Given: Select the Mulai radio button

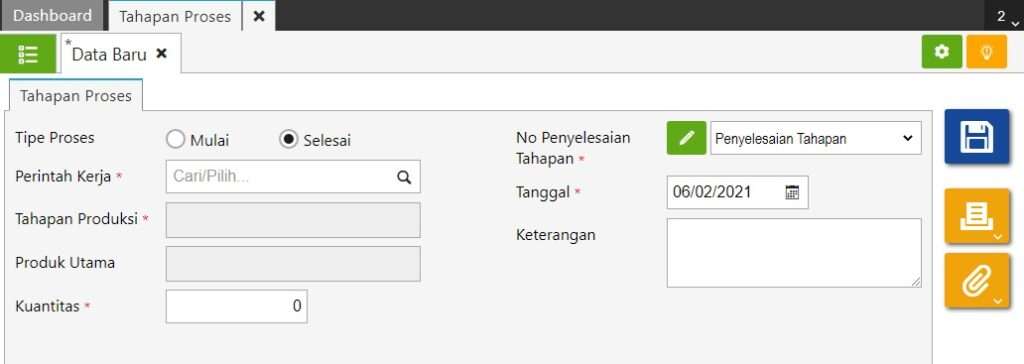Looking at the screenshot, I should [x=176, y=139].
